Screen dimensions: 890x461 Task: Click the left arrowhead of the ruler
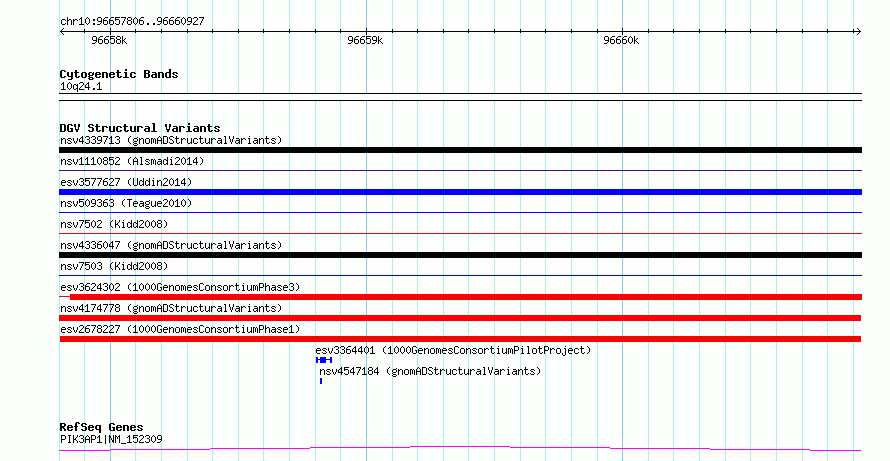(x=62, y=32)
